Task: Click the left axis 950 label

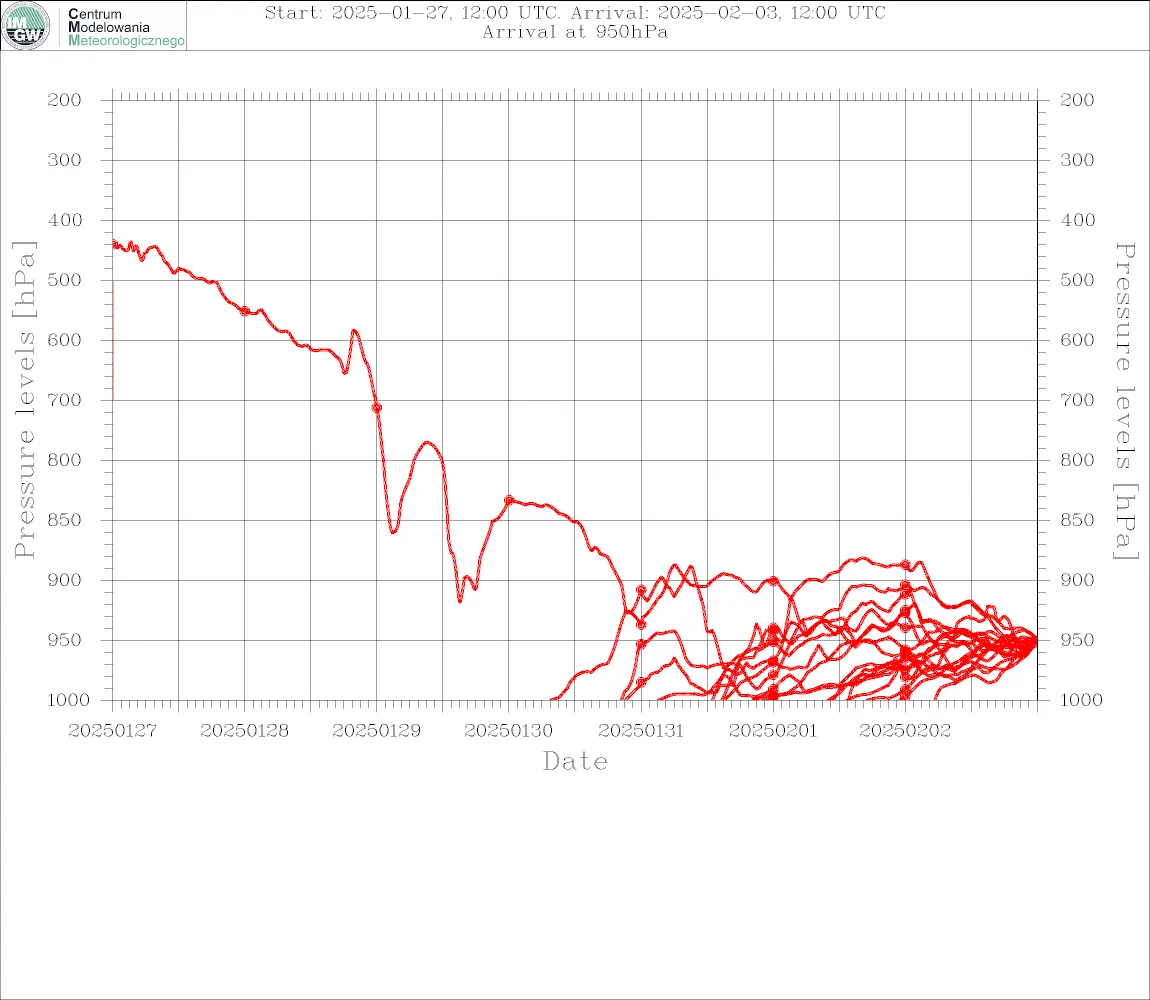Action: pyautogui.click(x=65, y=640)
